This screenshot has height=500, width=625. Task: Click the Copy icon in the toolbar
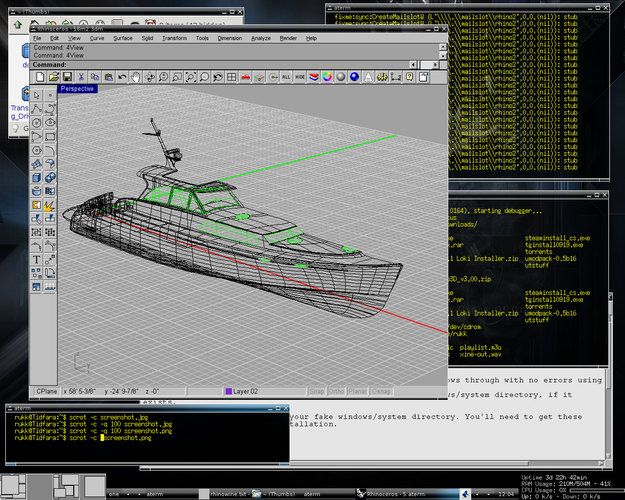point(95,77)
